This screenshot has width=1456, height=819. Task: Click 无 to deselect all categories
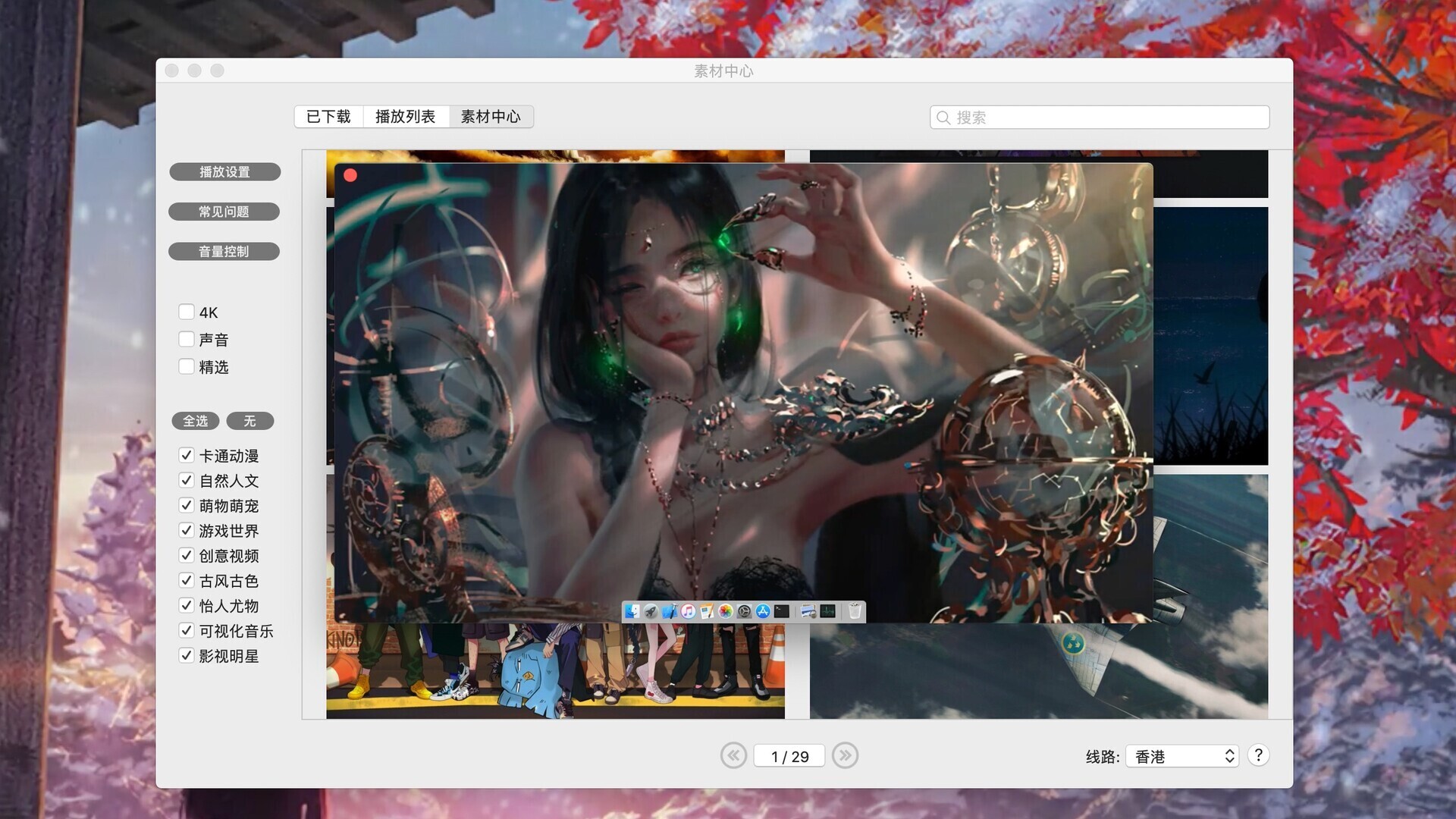pos(249,421)
